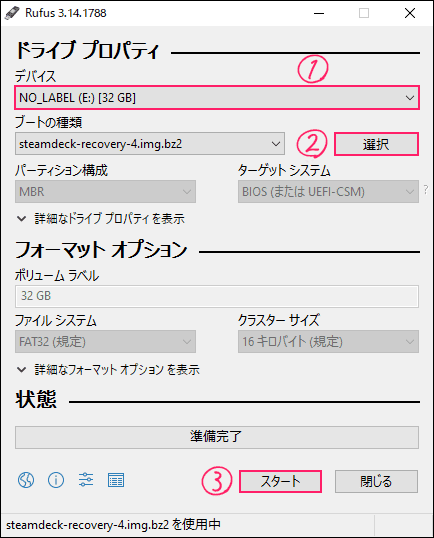Click the volume label field showing 32 GB
The width and height of the screenshot is (434, 538).
[217, 296]
